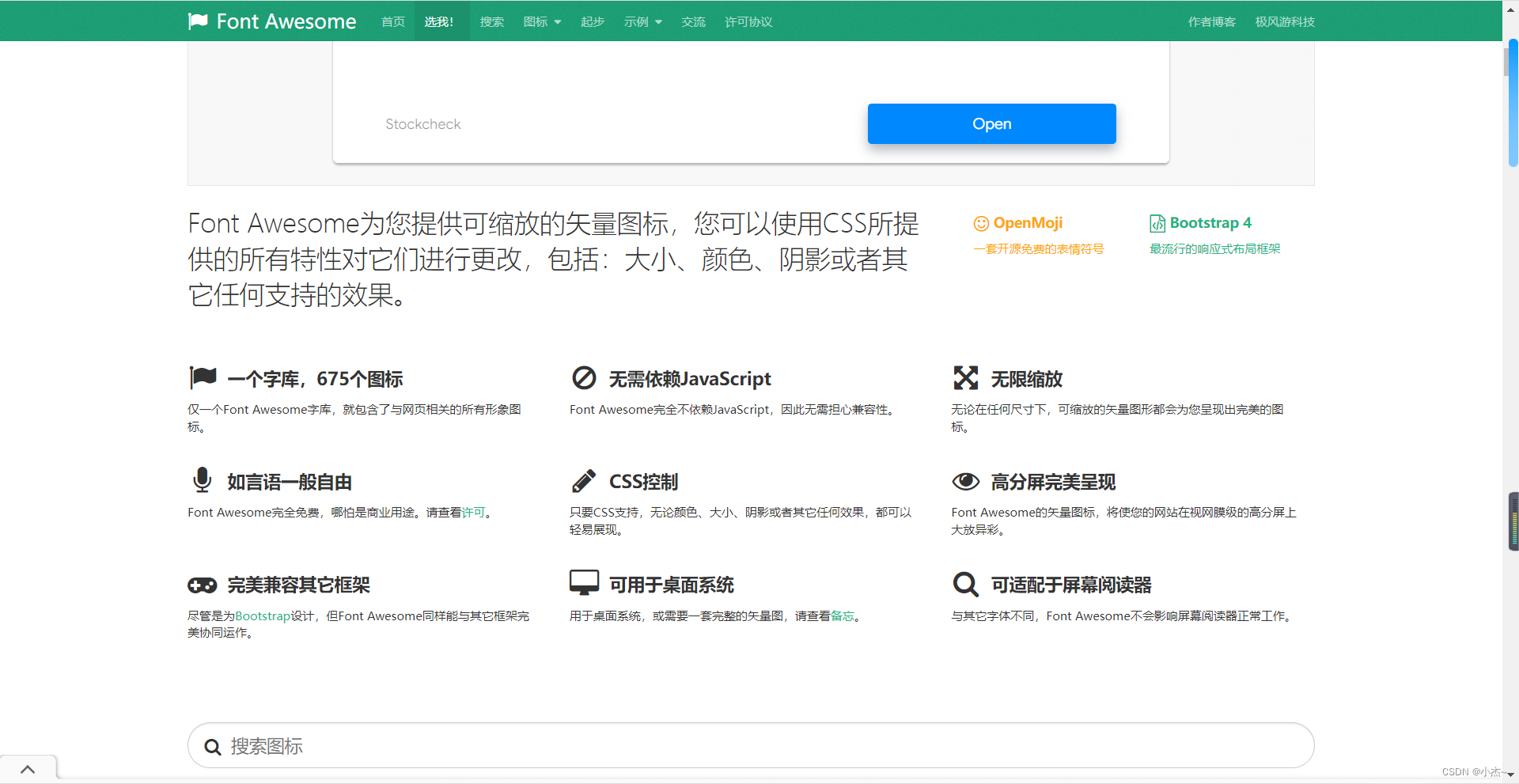Click the arrows icon beside 无限缩放
This screenshot has width=1519, height=784.
[x=966, y=378]
